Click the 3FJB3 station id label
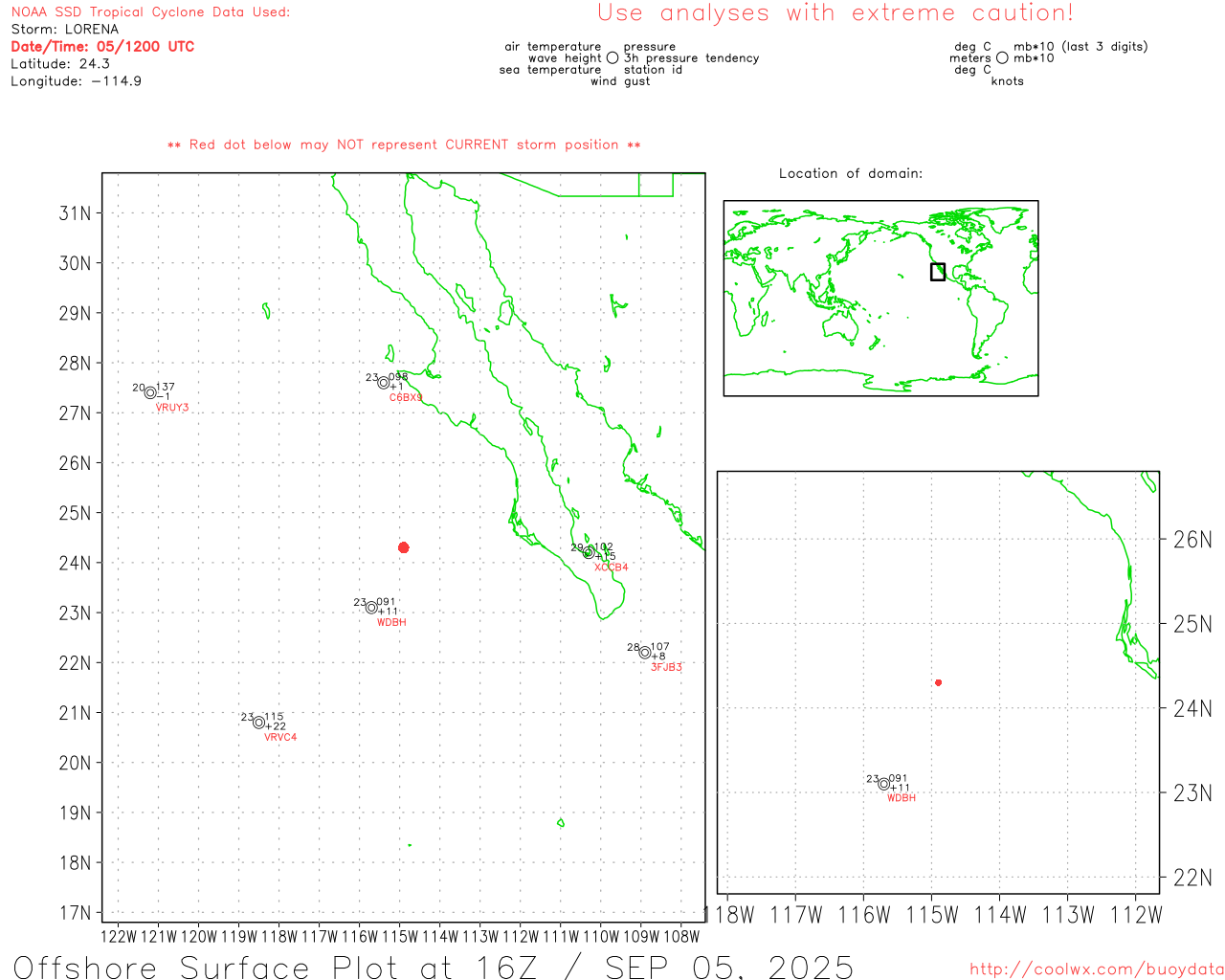The image size is (1225, 980). tap(667, 667)
